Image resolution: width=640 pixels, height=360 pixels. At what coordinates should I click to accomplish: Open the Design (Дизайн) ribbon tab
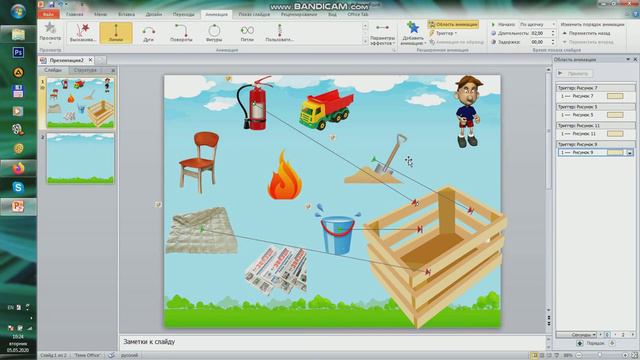pyautogui.click(x=154, y=14)
